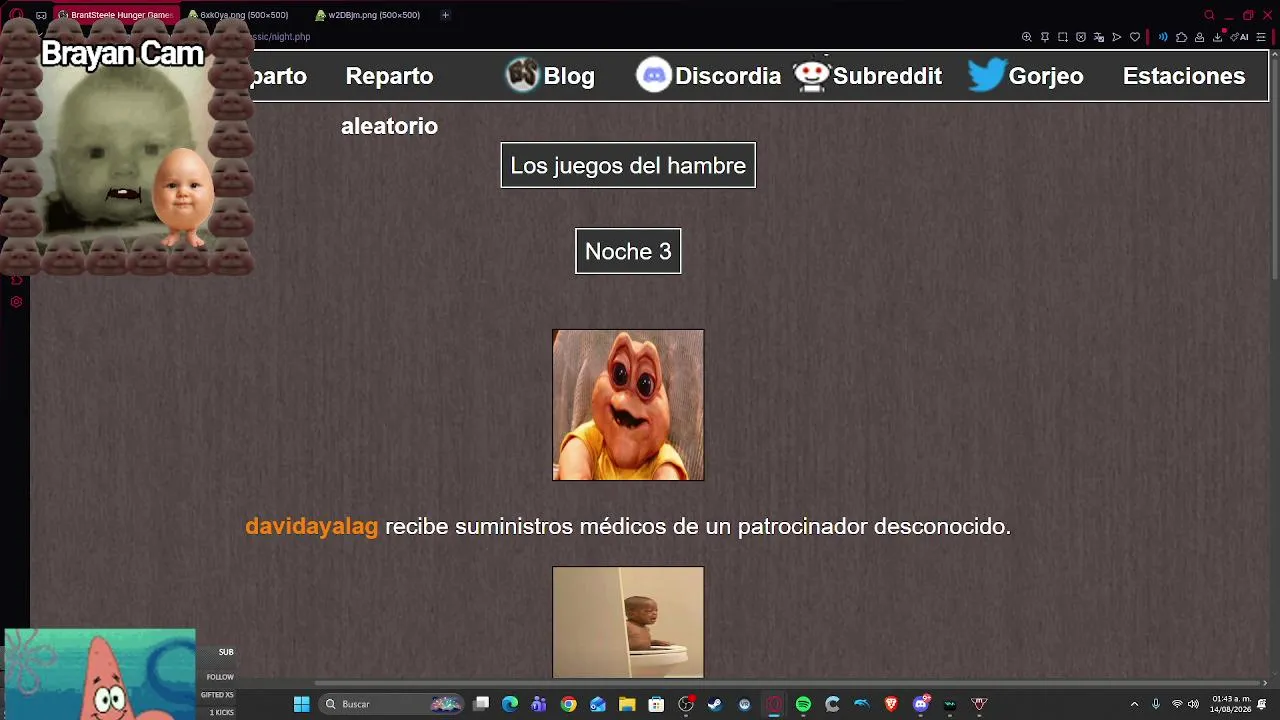This screenshot has height=720, width=1280.
Task: Open the browser profile account icon
Action: click(x=1199, y=37)
